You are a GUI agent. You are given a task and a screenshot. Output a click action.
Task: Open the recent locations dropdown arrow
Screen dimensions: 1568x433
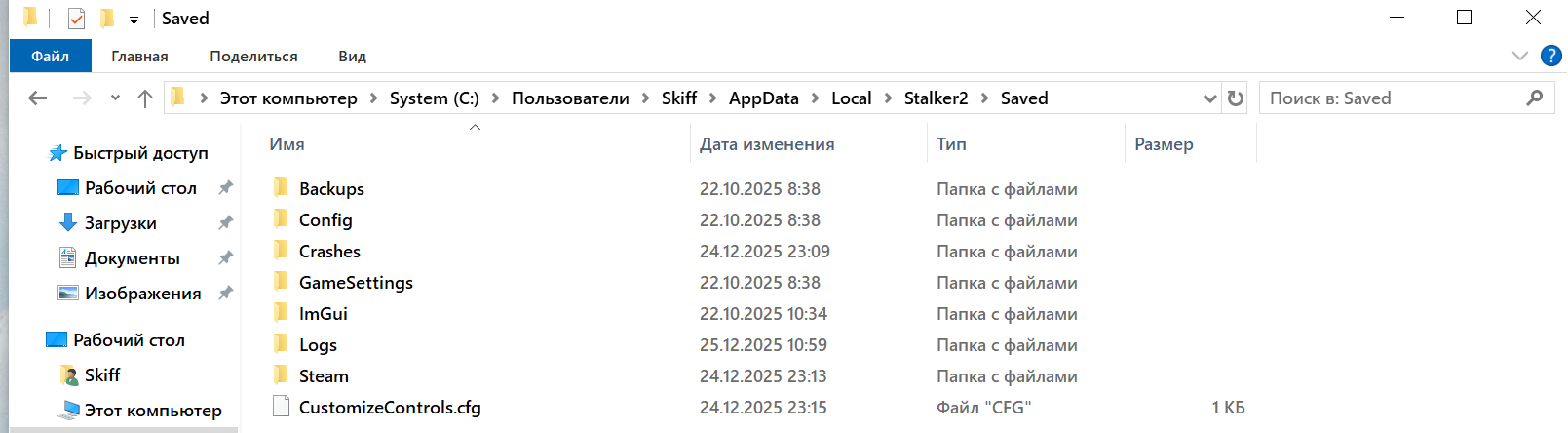click(x=115, y=98)
